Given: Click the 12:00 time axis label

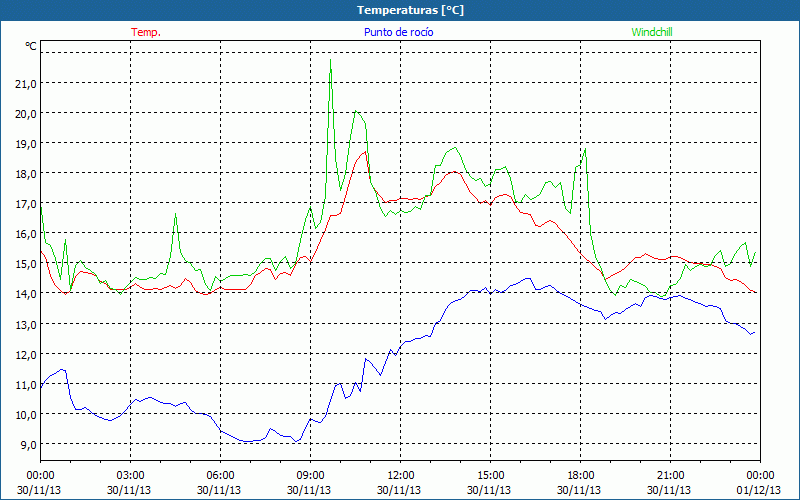Looking at the screenshot, I should [x=401, y=476].
